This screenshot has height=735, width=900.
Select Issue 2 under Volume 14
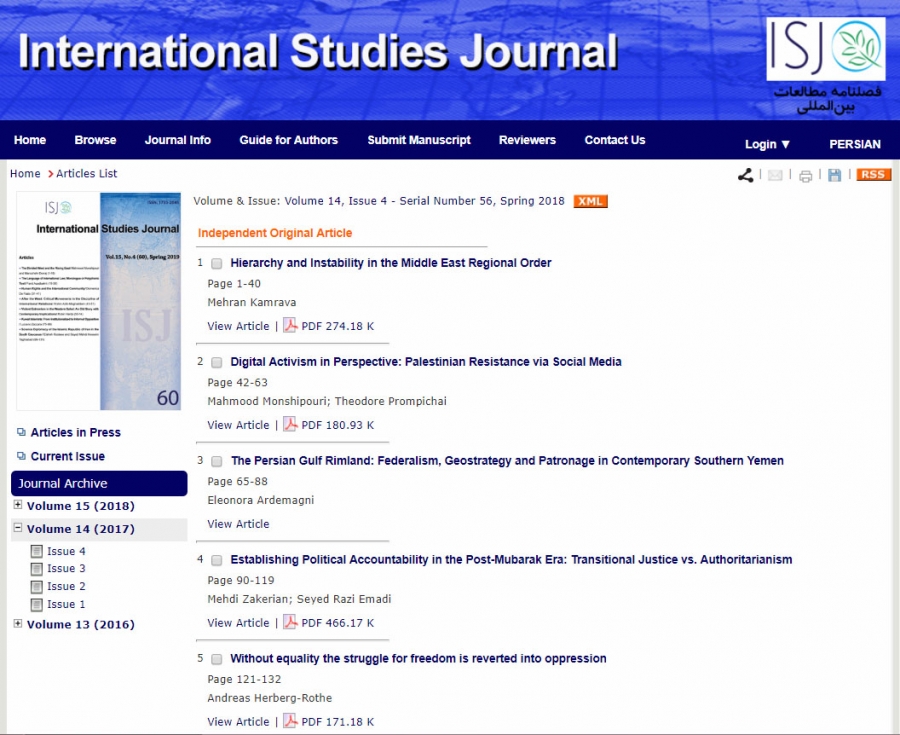point(66,586)
